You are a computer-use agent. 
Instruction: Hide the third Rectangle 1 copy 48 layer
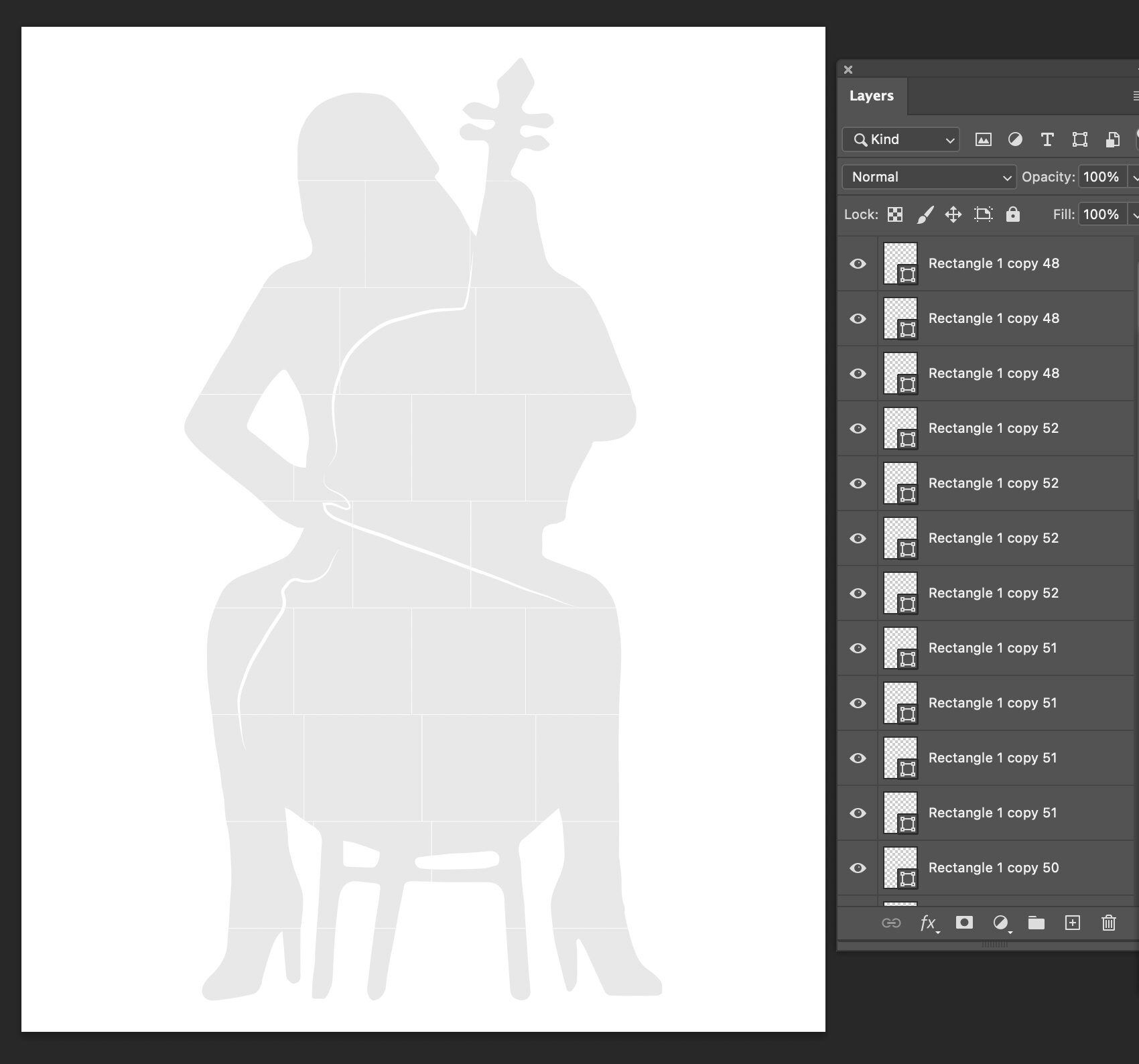tap(858, 374)
